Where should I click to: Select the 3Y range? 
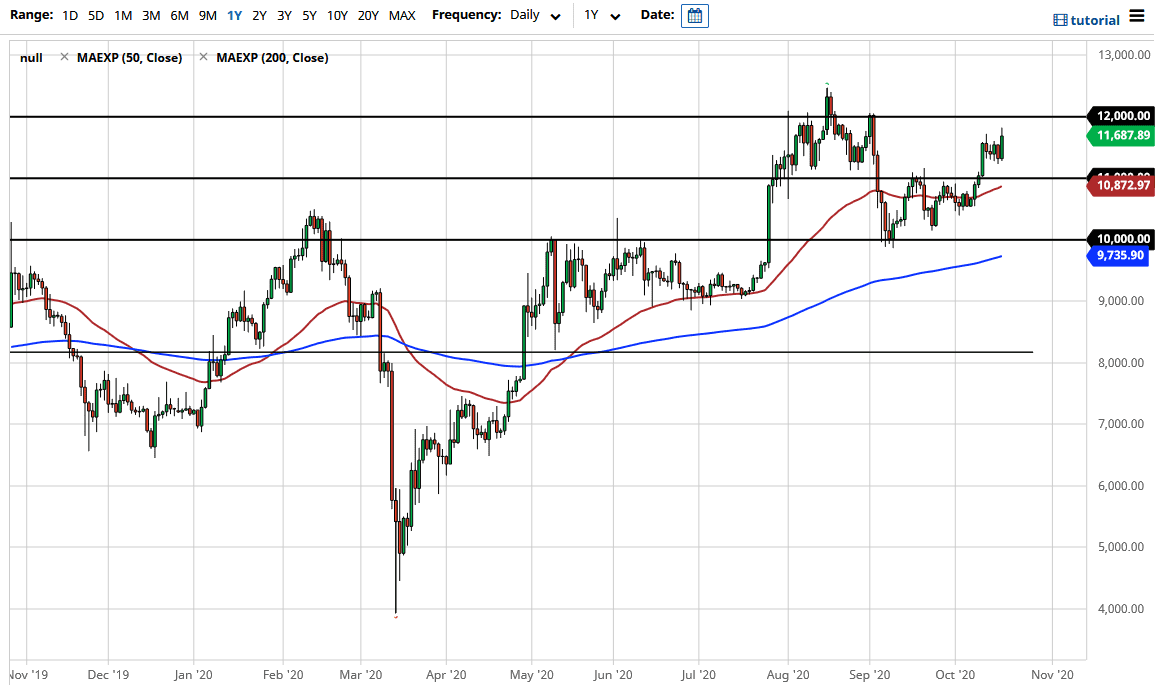coord(285,15)
